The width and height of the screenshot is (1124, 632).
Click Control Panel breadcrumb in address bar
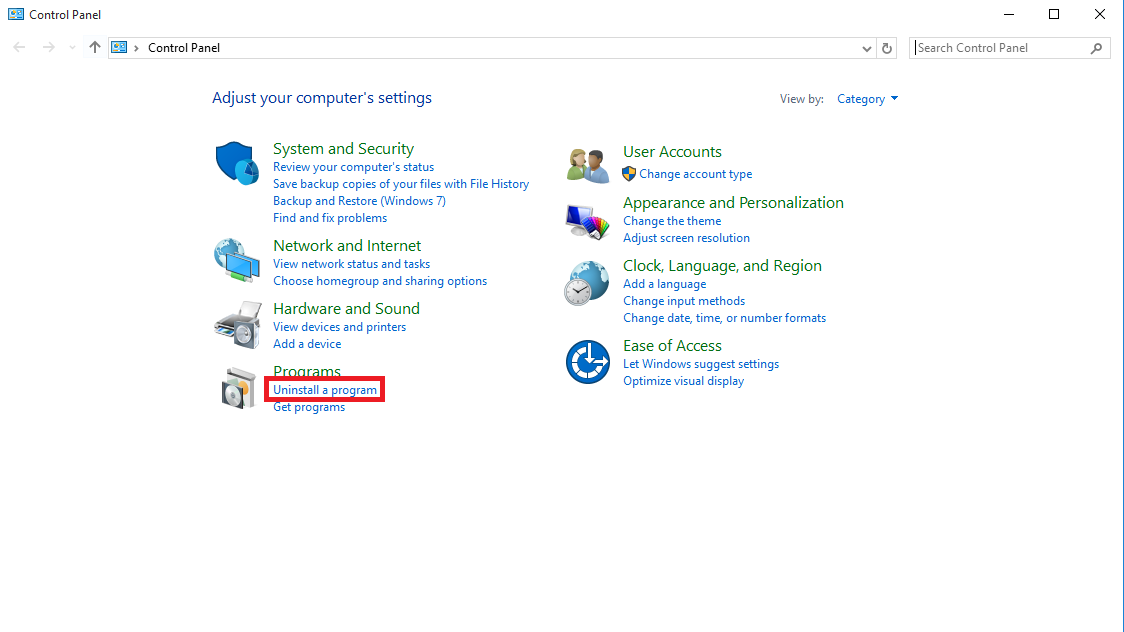click(184, 48)
